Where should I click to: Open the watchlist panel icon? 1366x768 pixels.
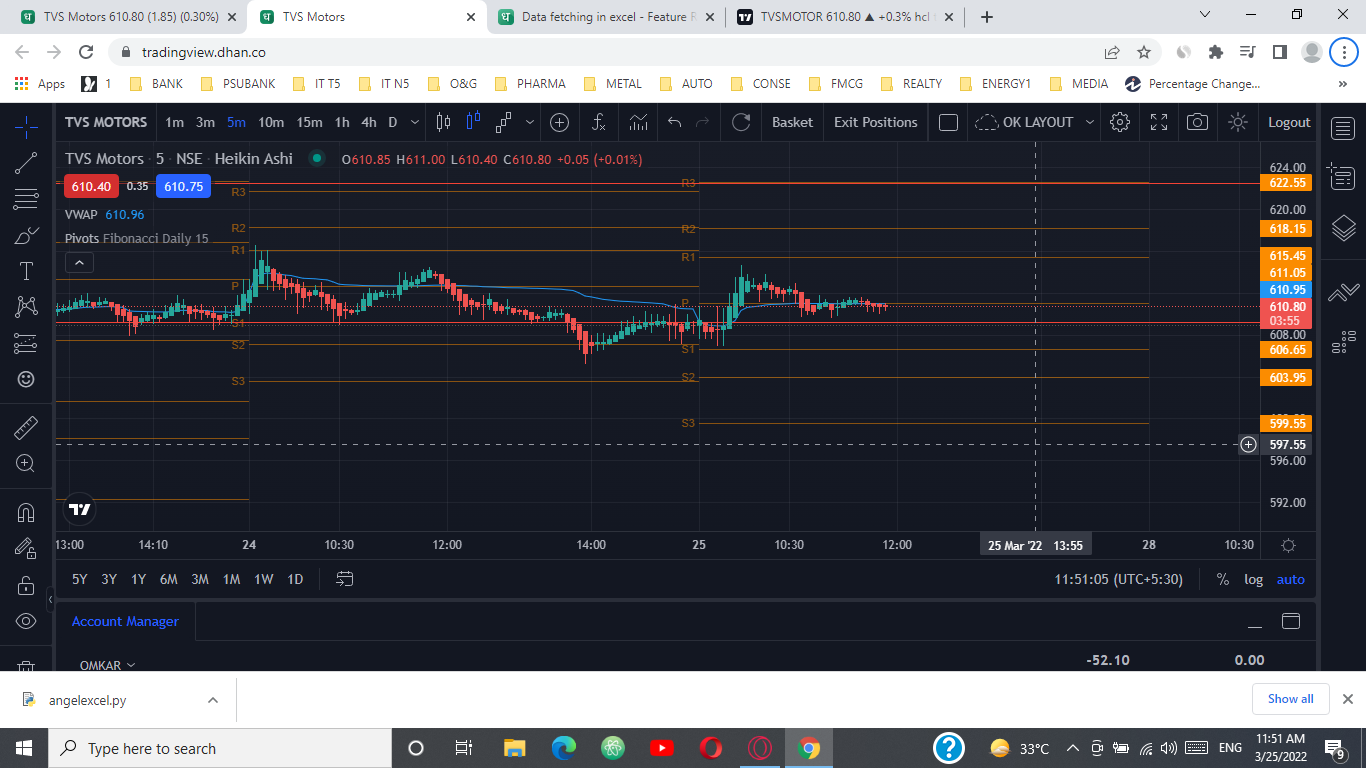click(1342, 127)
